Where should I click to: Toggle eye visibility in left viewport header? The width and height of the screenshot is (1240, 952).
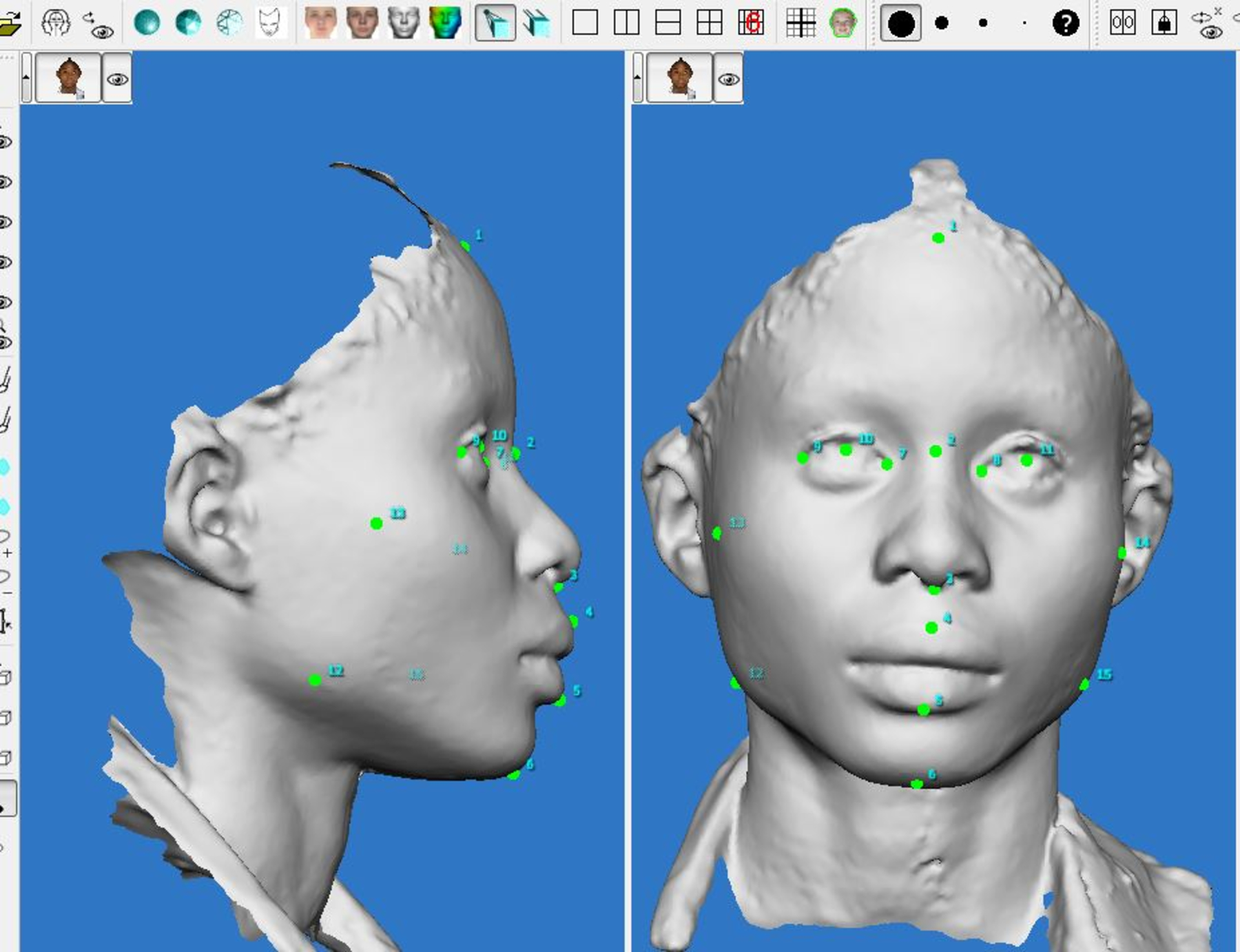tap(117, 79)
